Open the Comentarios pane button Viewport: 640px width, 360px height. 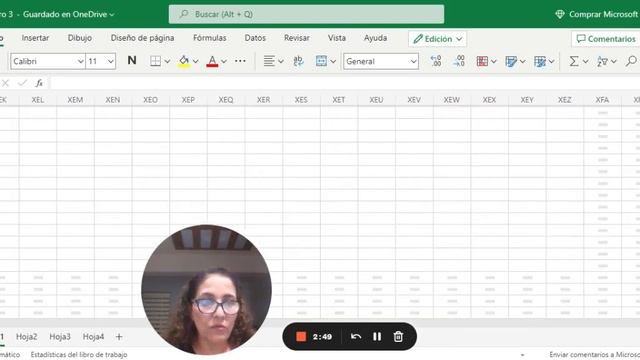click(x=606, y=39)
